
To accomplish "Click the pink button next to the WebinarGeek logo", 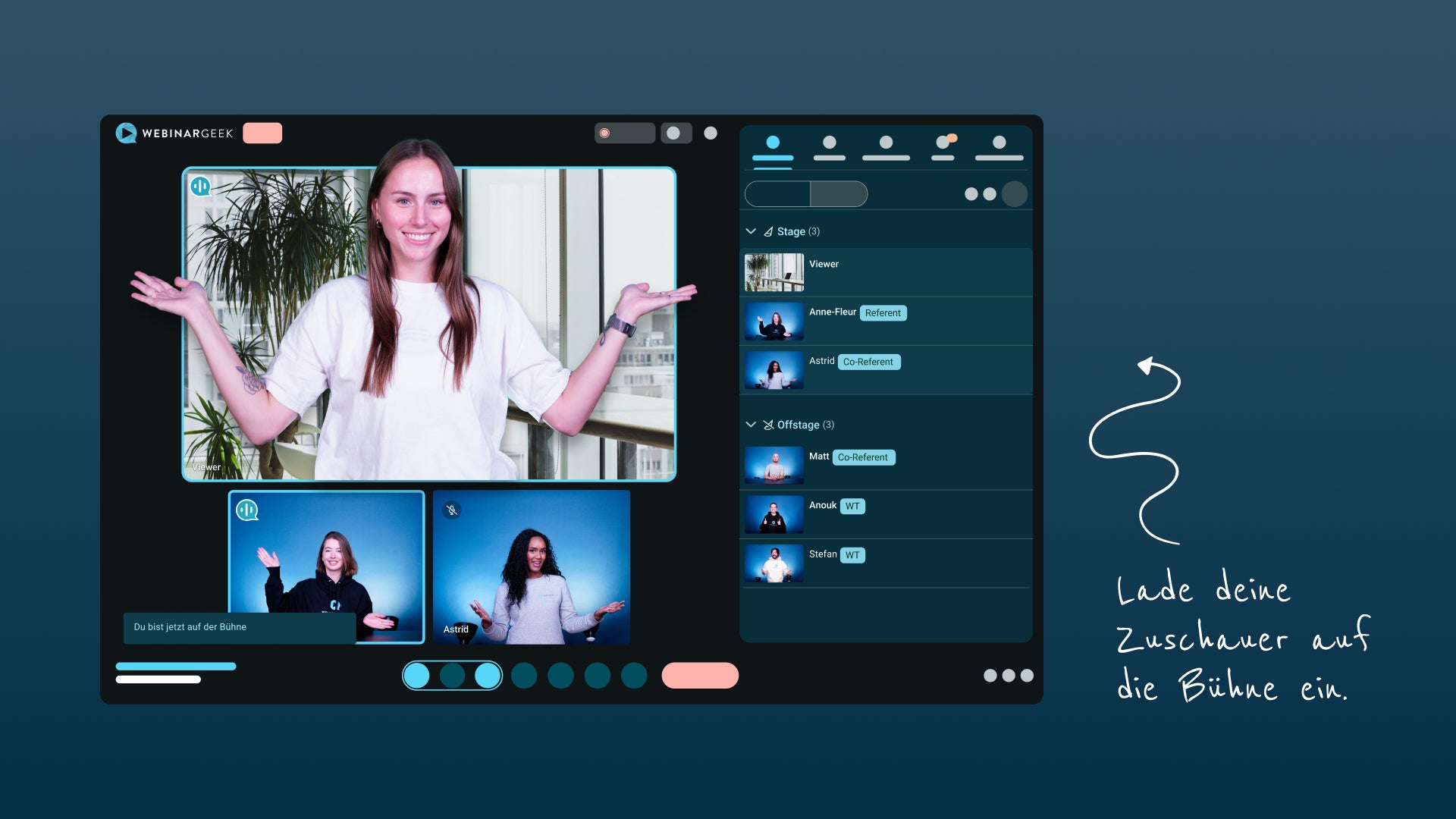I will [263, 132].
